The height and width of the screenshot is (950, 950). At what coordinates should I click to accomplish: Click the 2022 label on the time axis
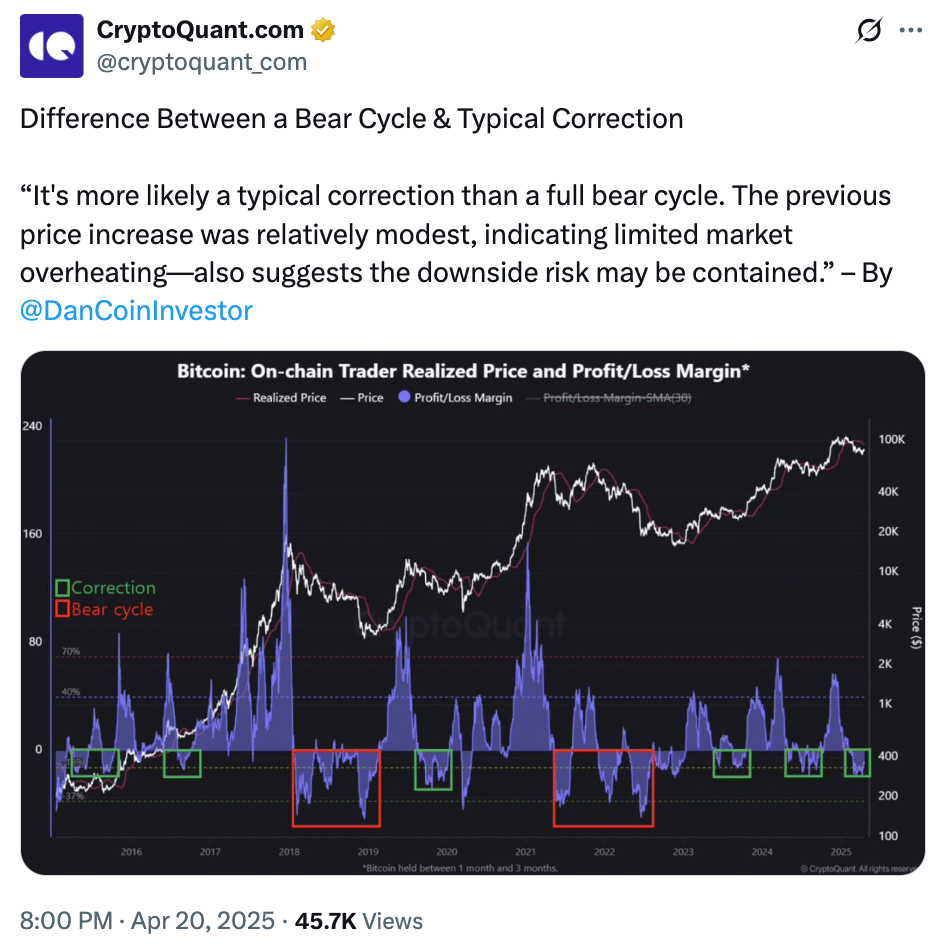(x=604, y=852)
